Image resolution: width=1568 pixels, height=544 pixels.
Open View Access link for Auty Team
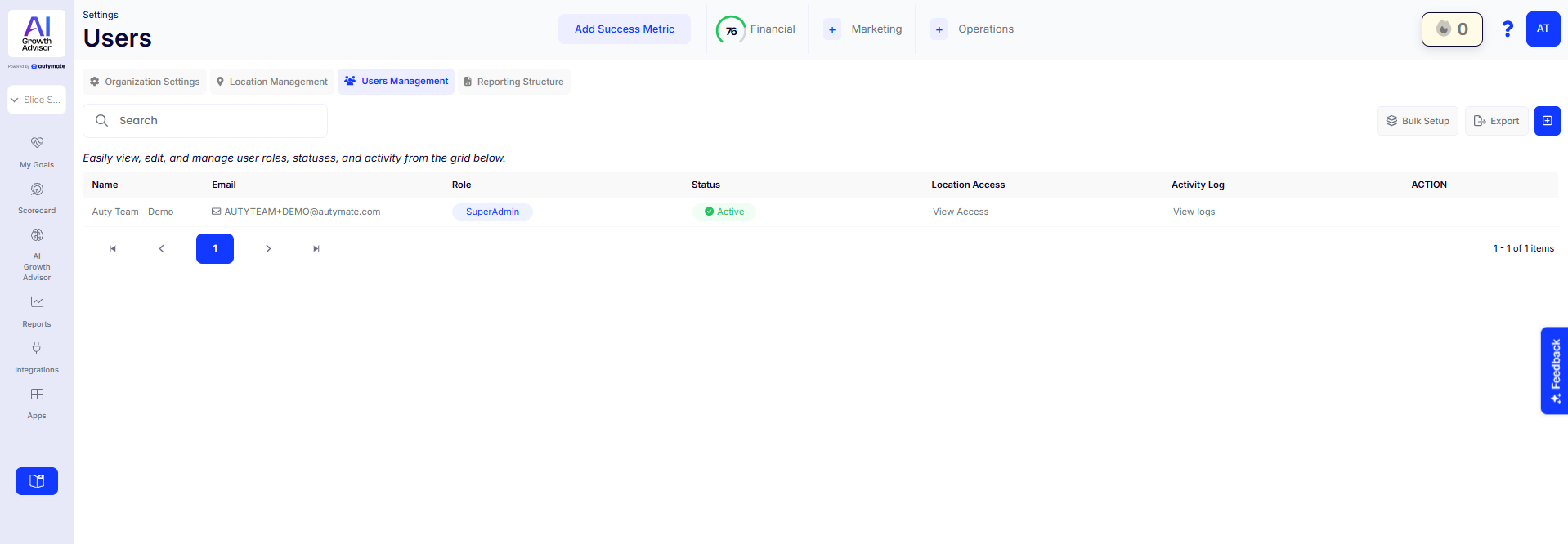click(x=960, y=212)
